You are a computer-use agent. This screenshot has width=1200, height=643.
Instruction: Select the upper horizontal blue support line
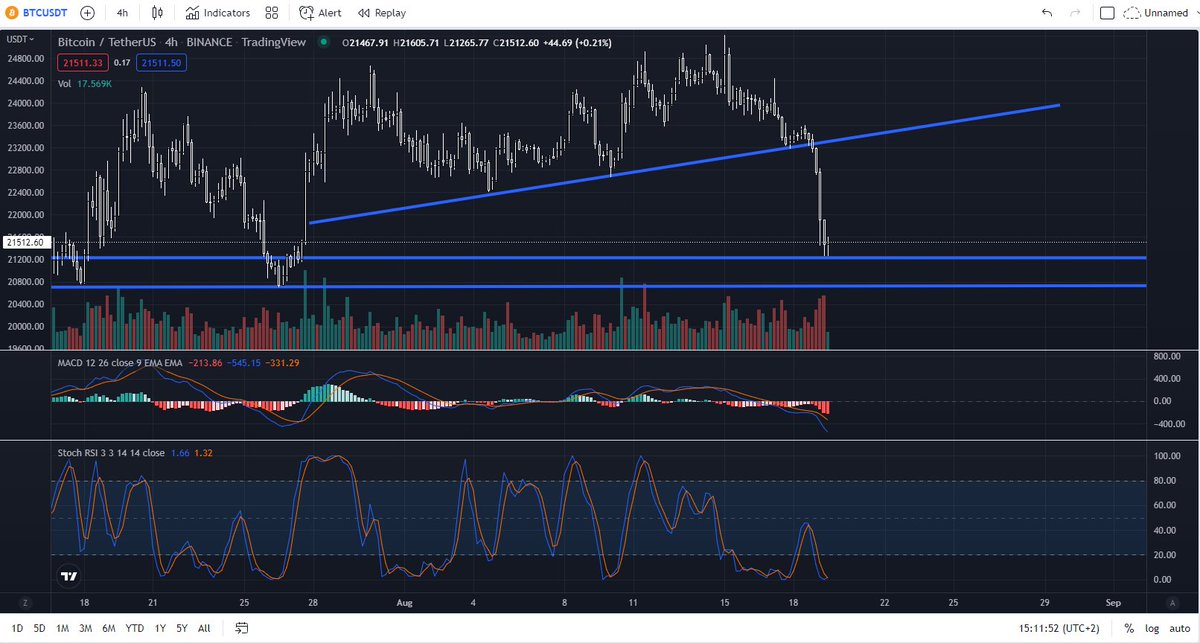[x=598, y=258]
